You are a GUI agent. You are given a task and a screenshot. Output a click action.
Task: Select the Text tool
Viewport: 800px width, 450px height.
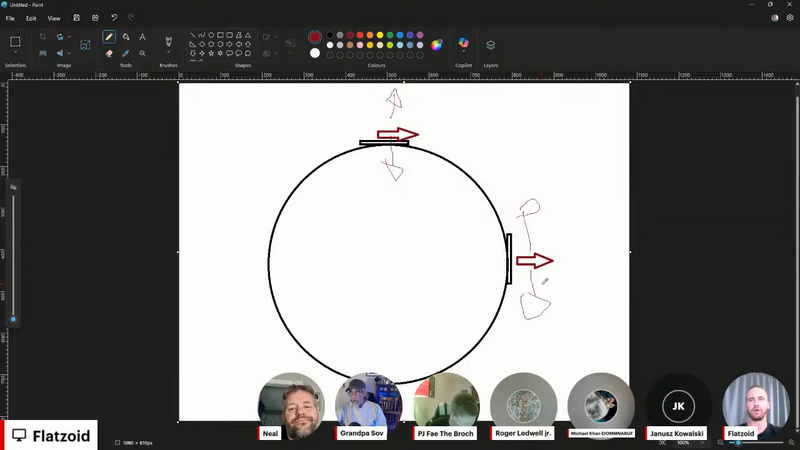142,37
